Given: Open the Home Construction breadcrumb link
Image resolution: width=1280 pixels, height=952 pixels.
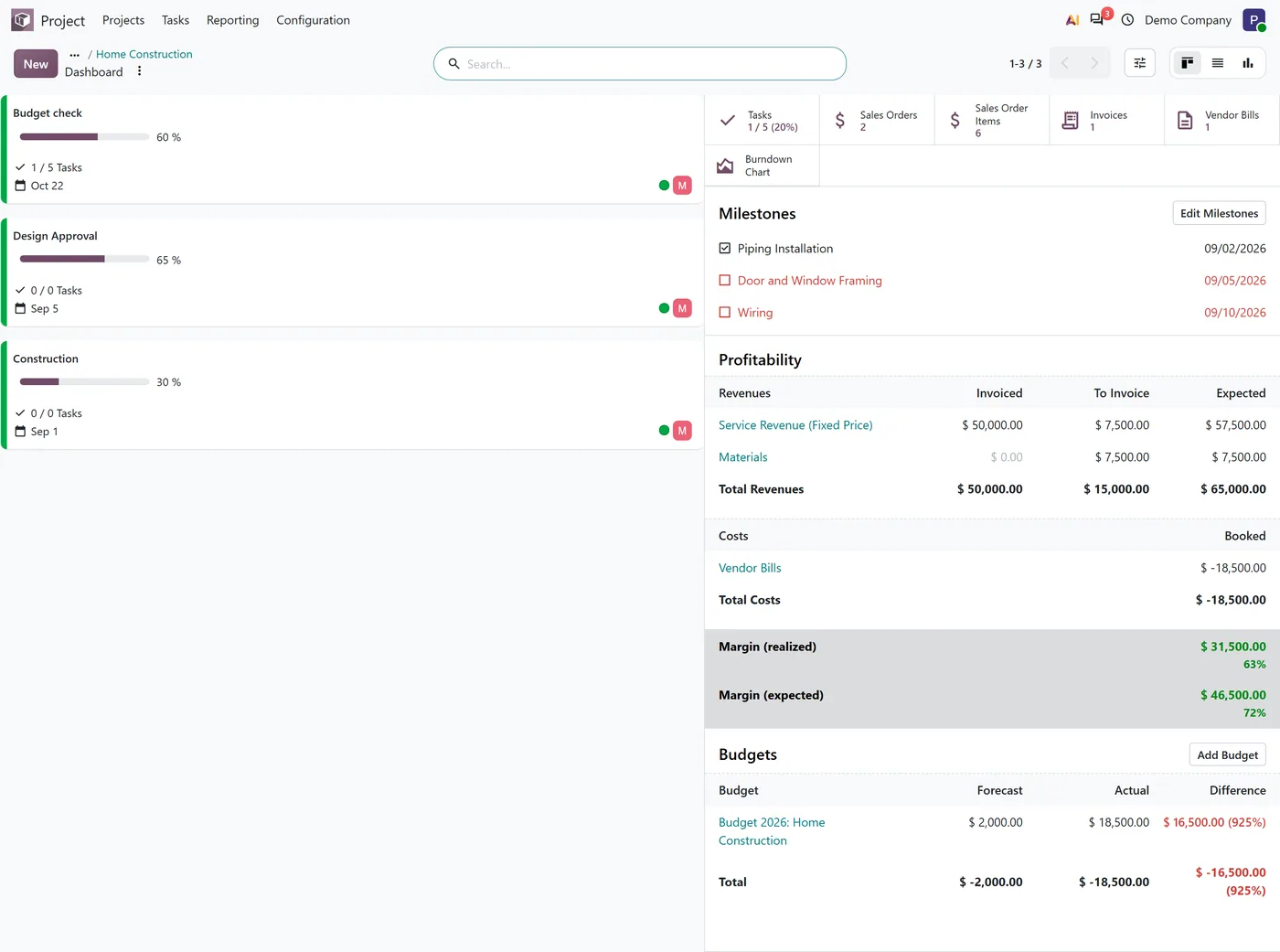Looking at the screenshot, I should (144, 55).
